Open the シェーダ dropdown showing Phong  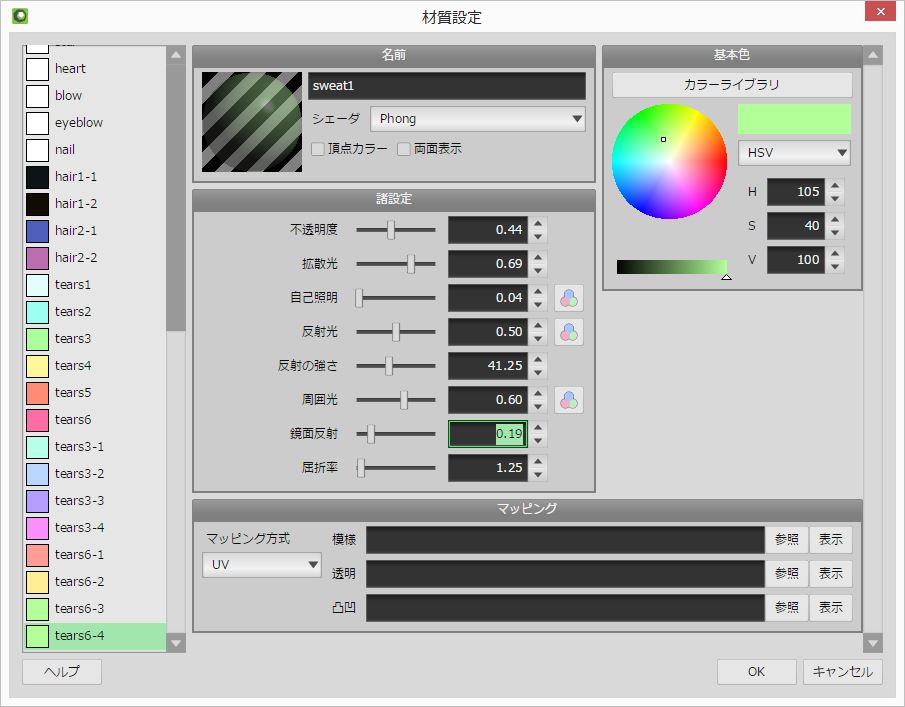(x=477, y=118)
